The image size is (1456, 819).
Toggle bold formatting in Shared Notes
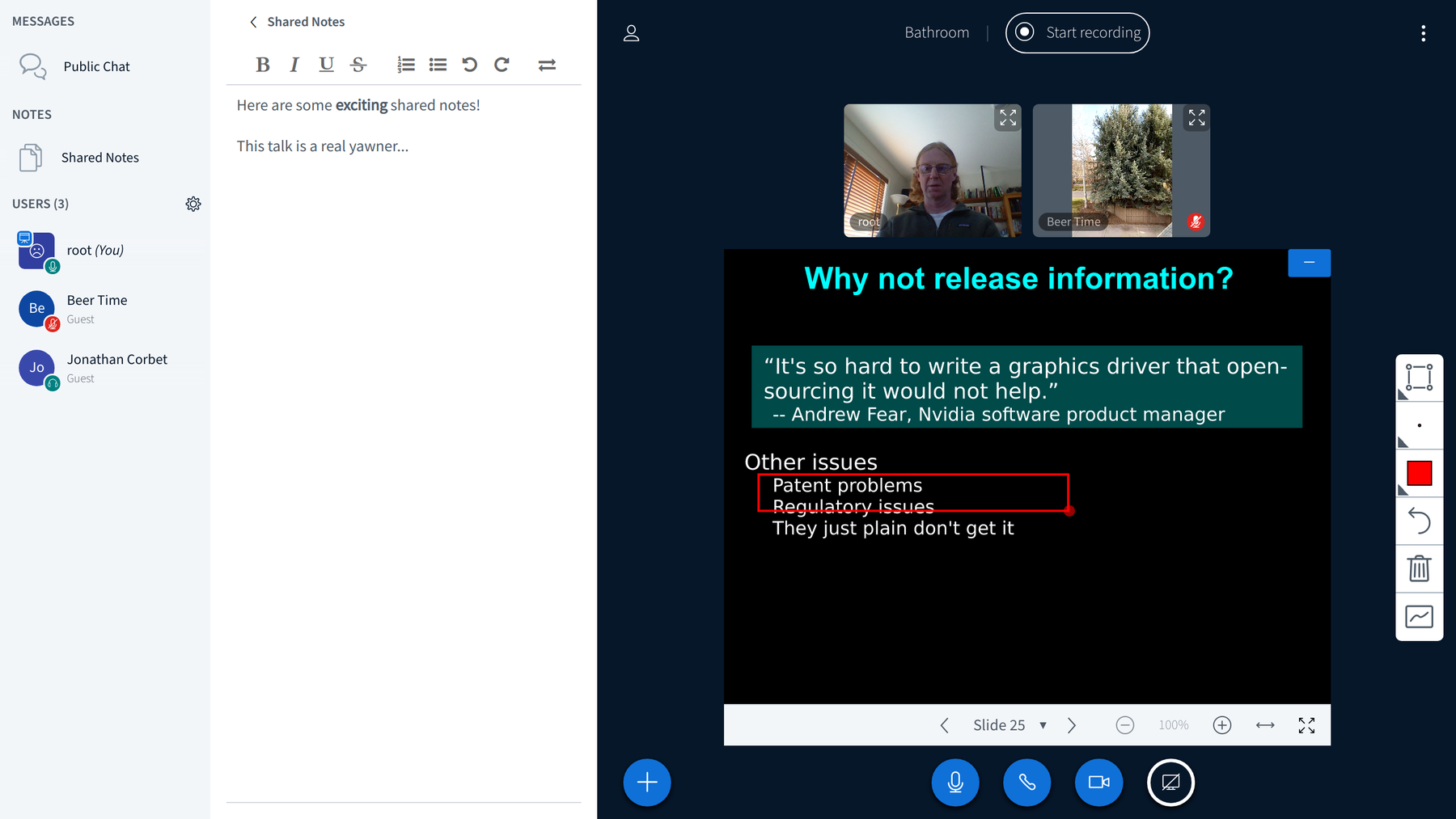[x=262, y=65]
